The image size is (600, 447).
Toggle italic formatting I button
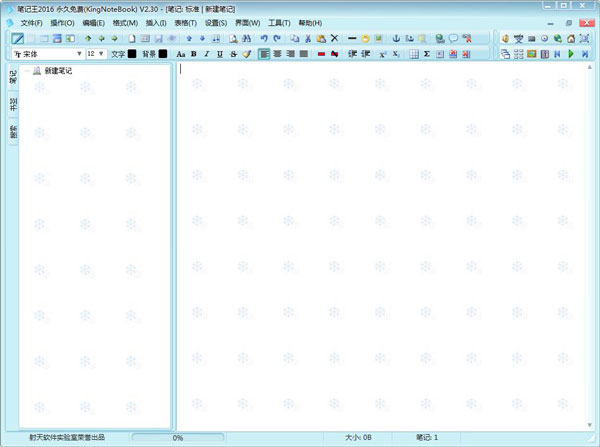[x=207, y=54]
